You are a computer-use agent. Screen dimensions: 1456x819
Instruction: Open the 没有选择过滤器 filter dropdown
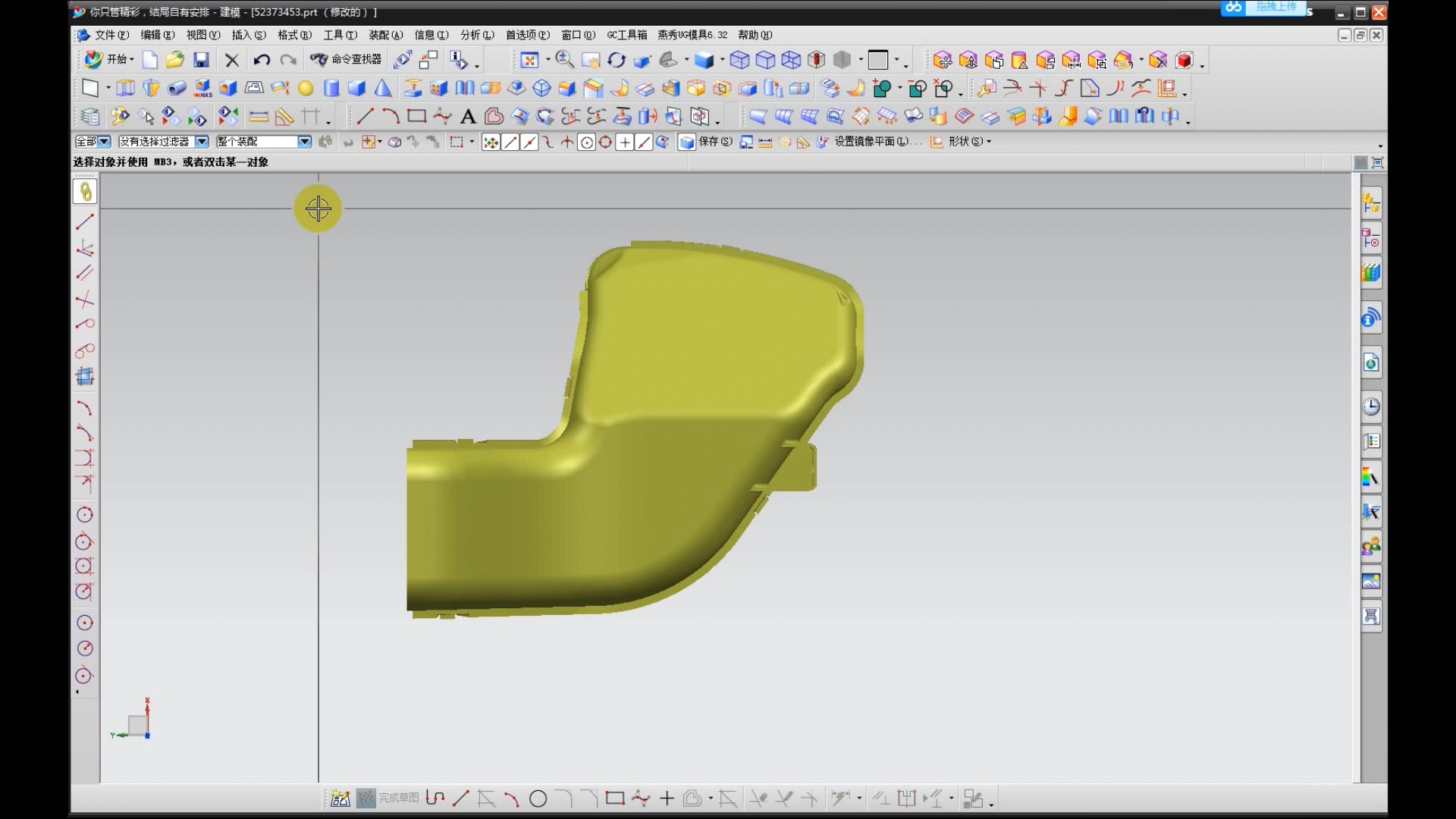[202, 142]
